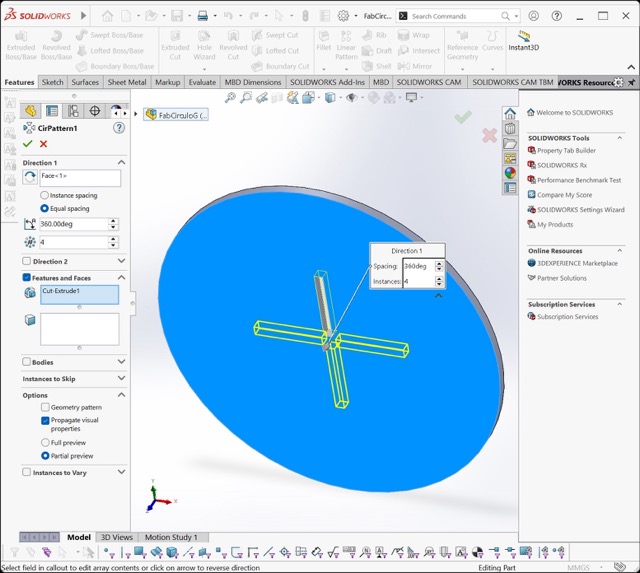The image size is (640, 573).
Task: Switch to the Surfaces ribbon tab
Action: pos(85,82)
